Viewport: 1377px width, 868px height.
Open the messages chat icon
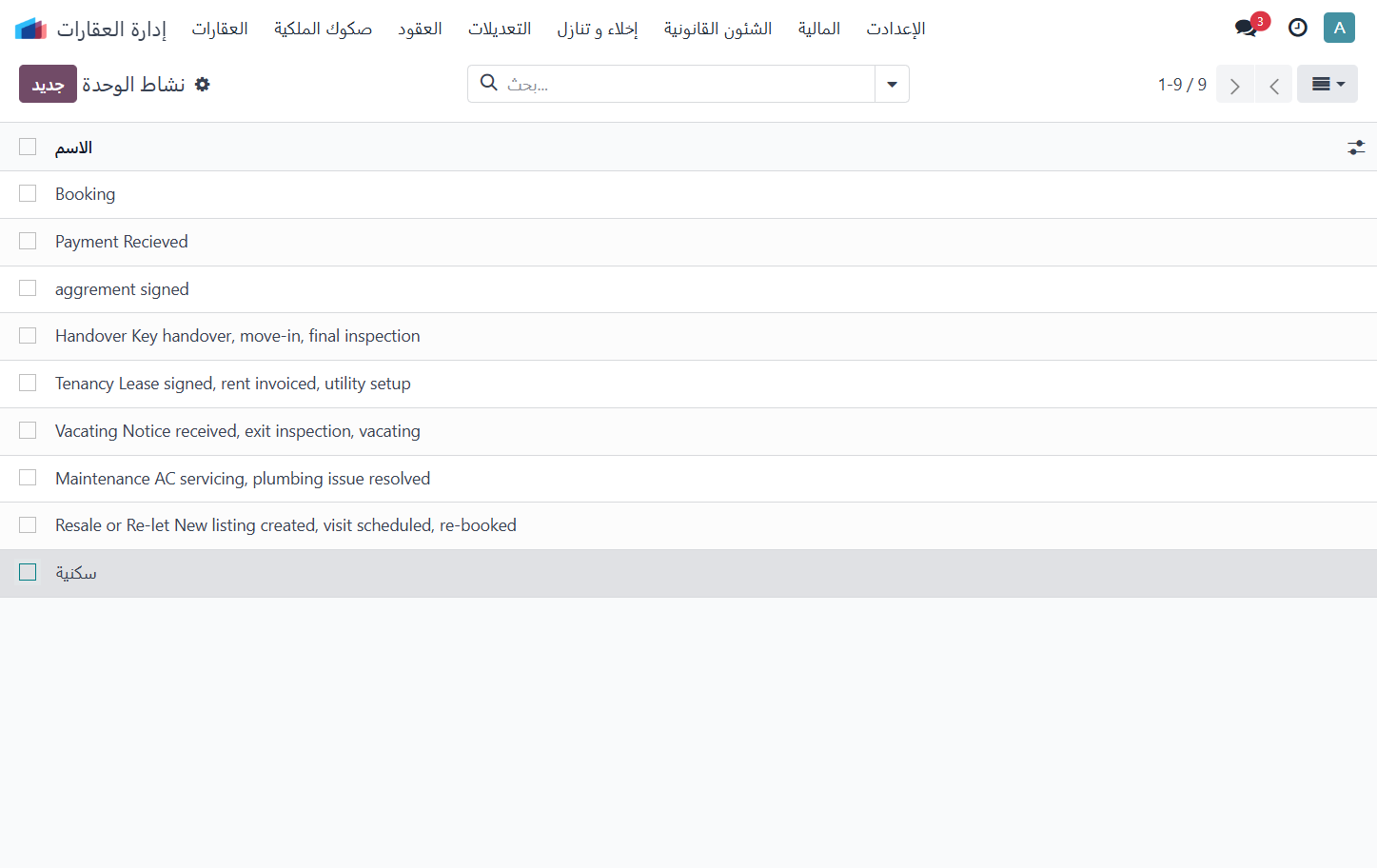(1246, 28)
